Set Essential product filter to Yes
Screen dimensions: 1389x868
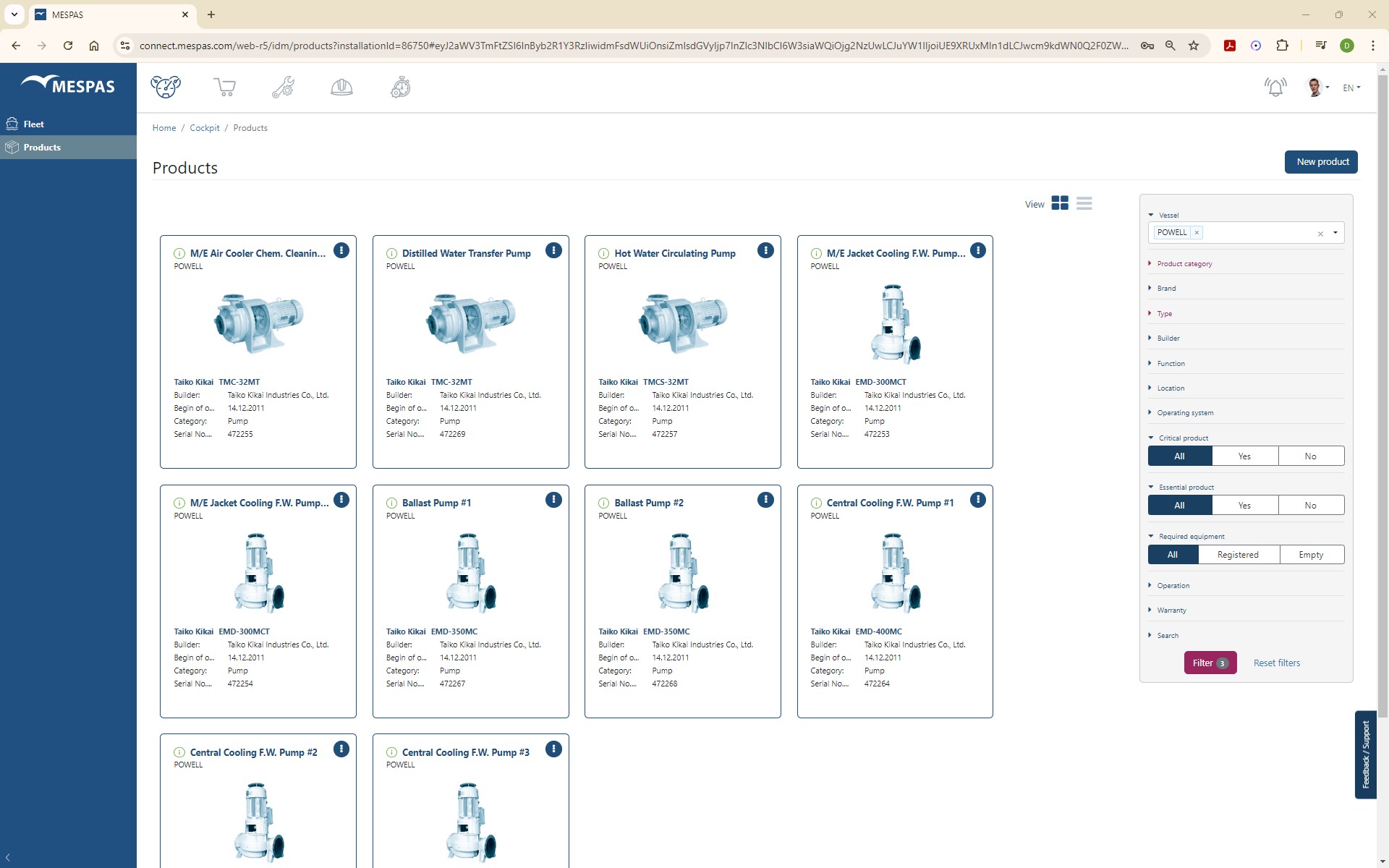point(1244,506)
